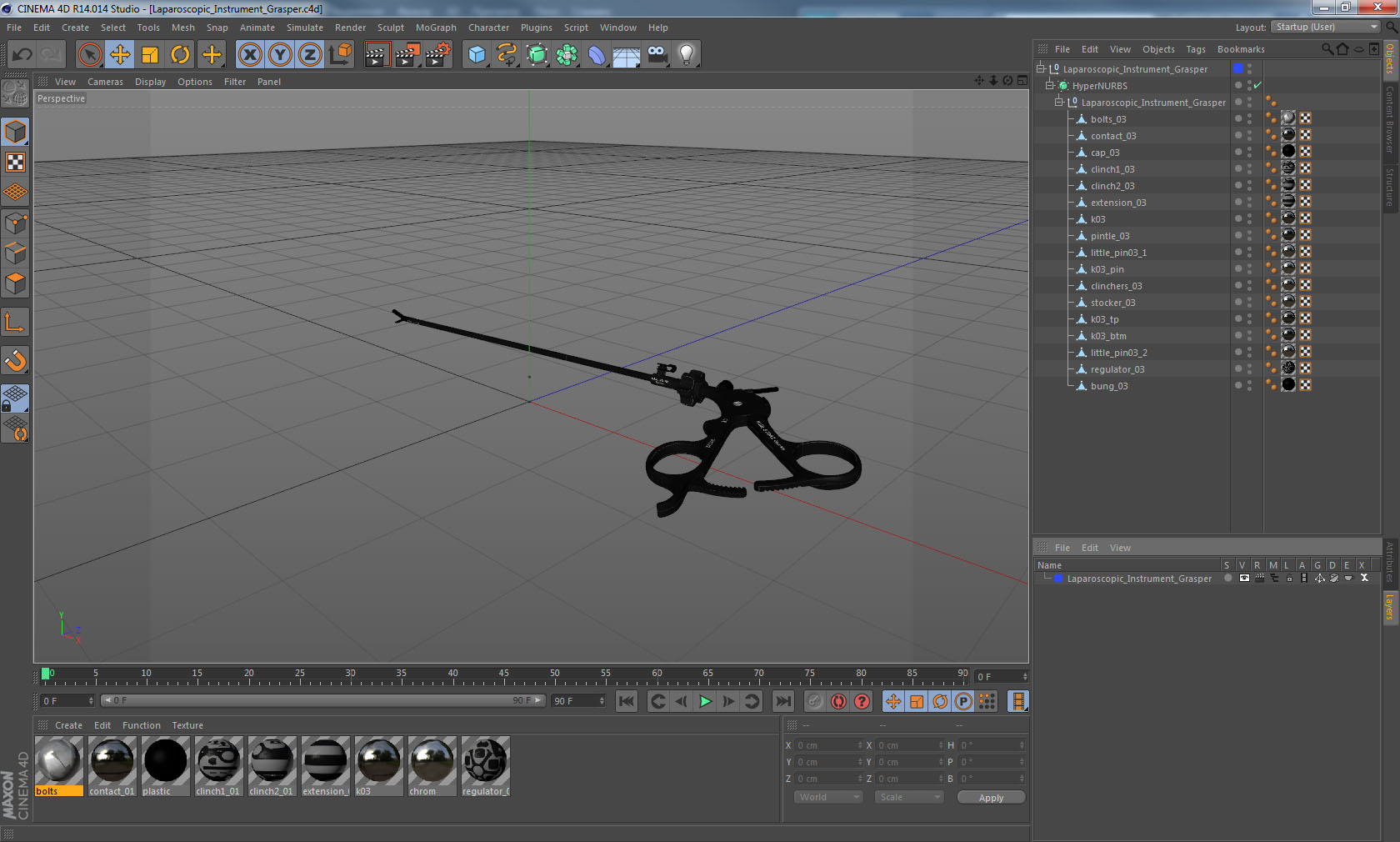The image size is (1400, 842).
Task: Select the Move tool in top toolbar
Action: coord(120,55)
